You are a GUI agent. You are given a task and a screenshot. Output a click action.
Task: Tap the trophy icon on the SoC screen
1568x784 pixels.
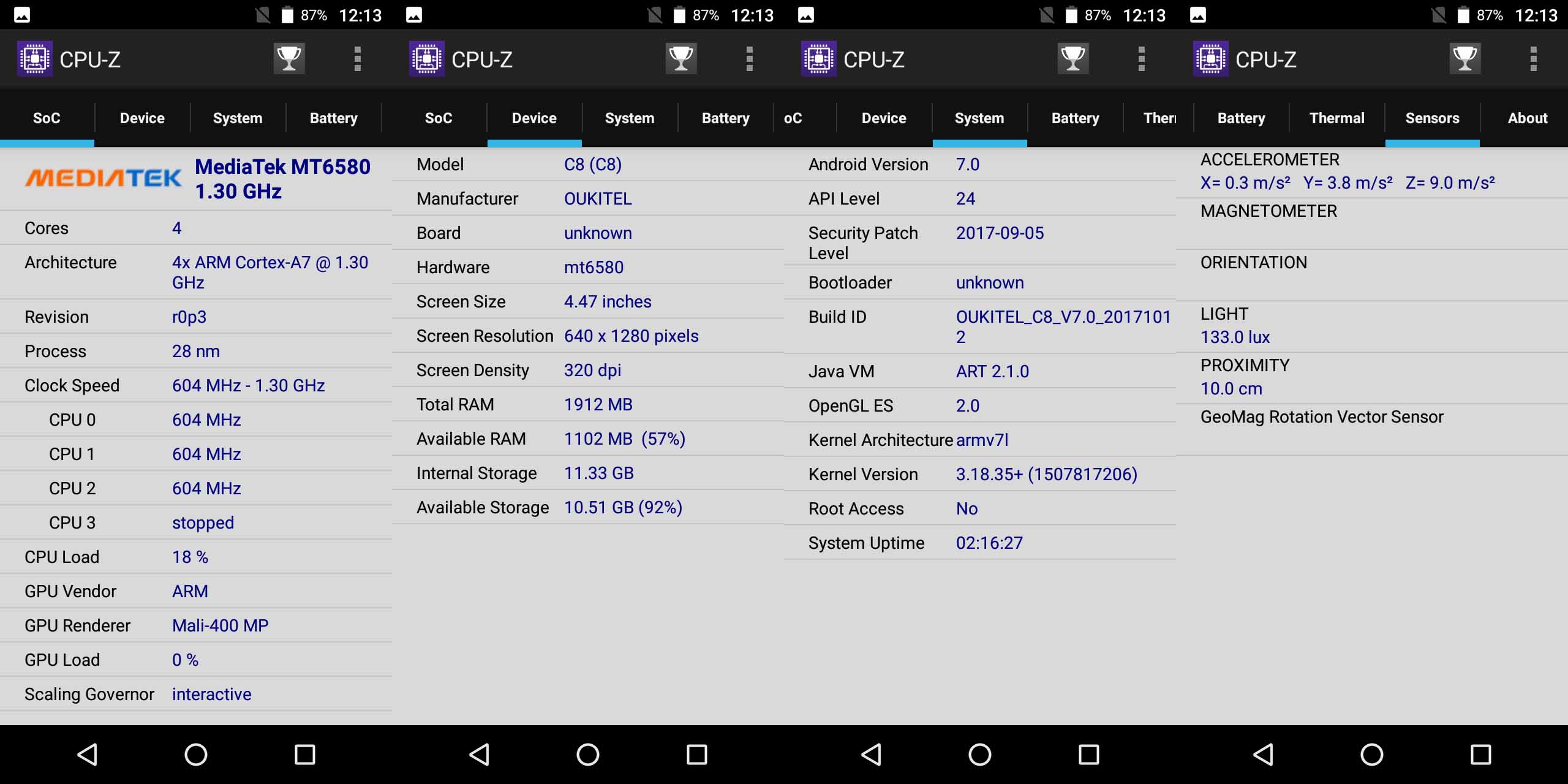(x=289, y=59)
